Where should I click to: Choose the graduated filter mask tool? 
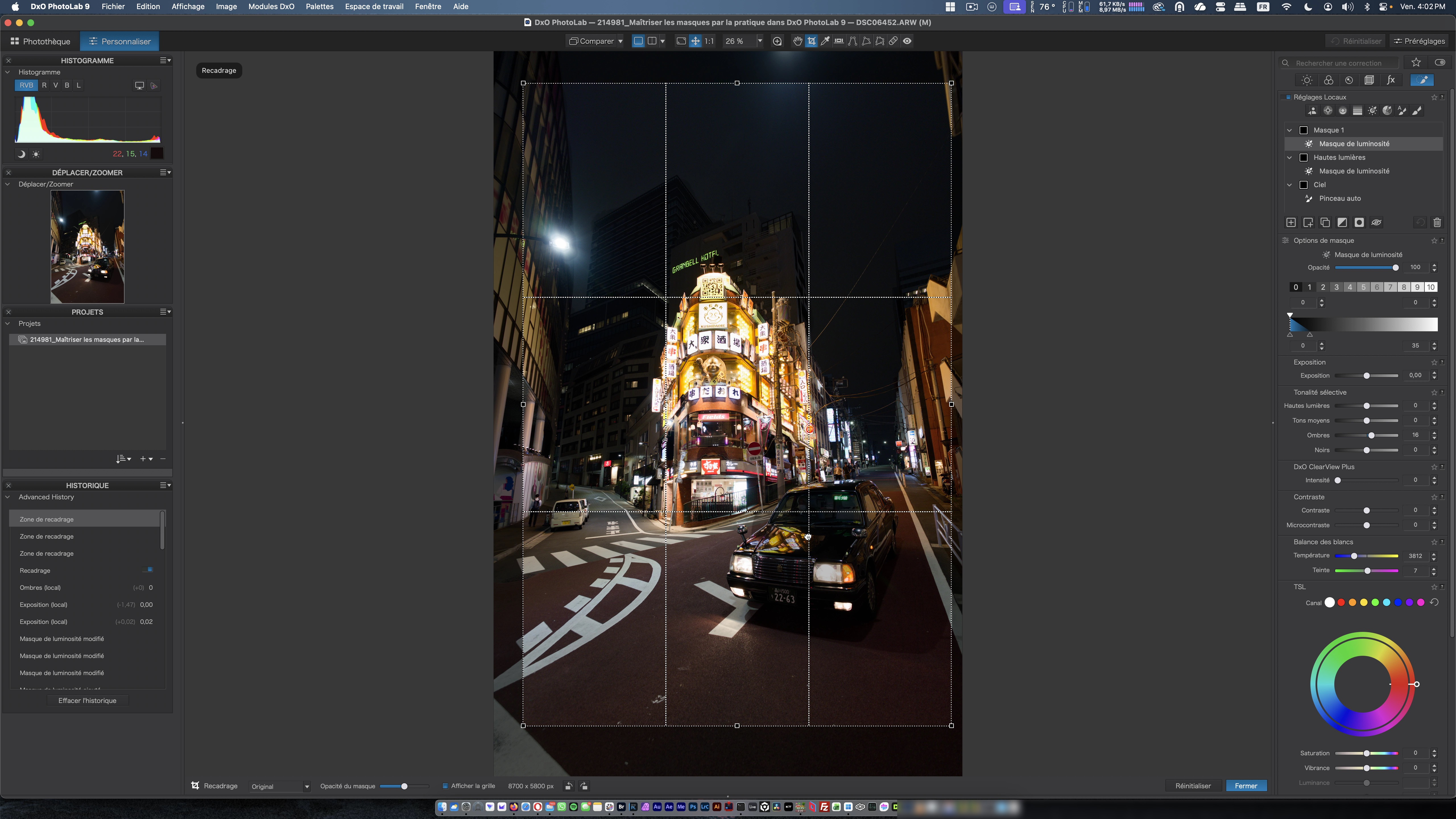(x=1357, y=111)
